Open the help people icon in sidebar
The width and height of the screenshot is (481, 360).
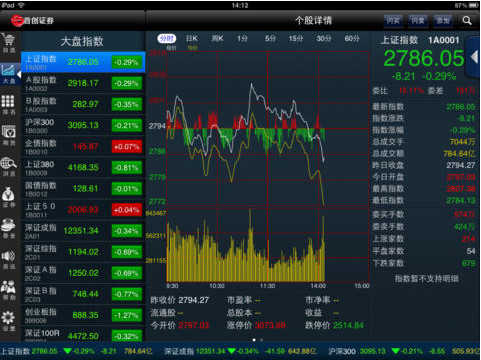point(9,290)
